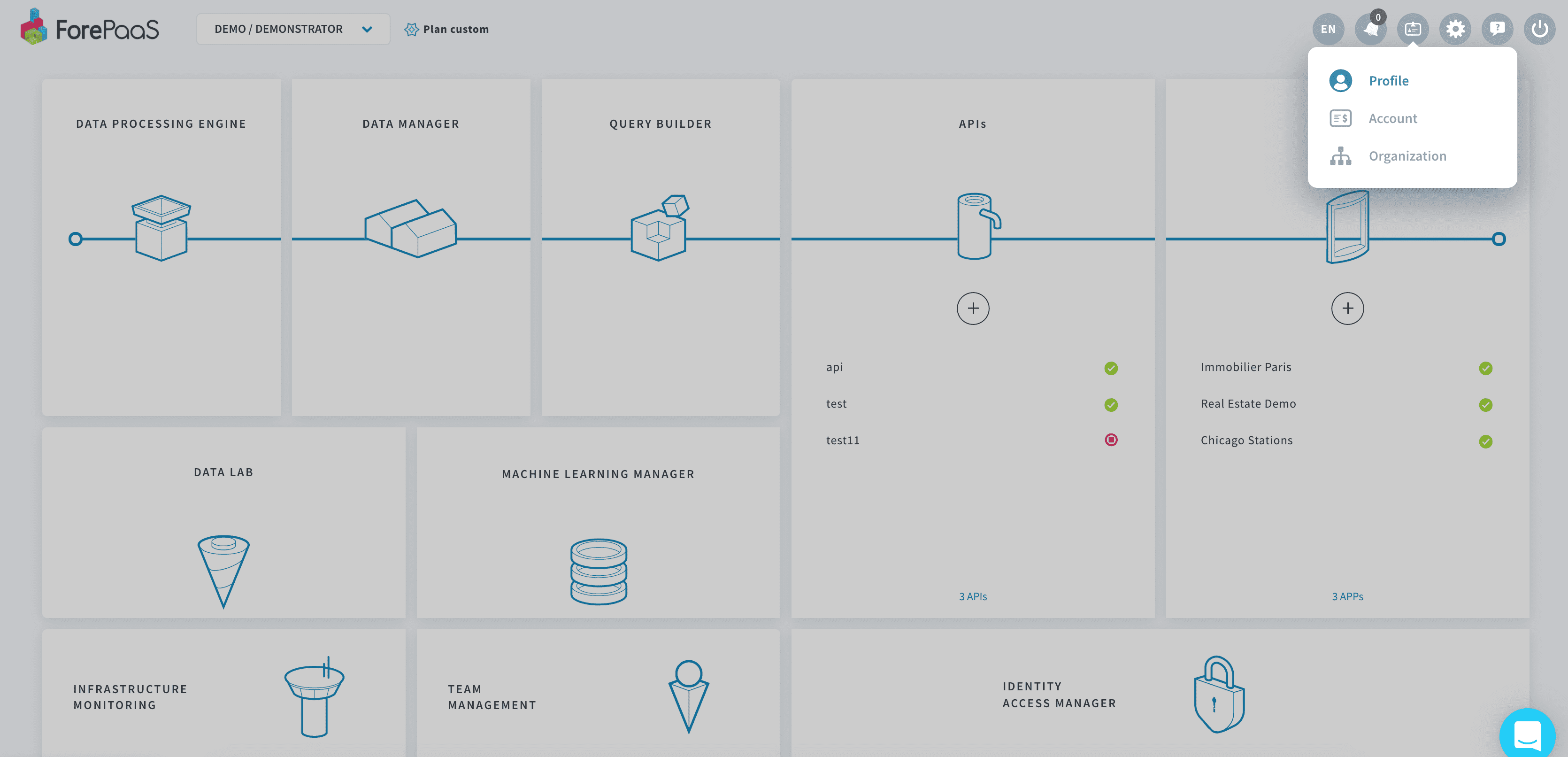
Task: Open the Data Manager warehouse icon
Action: 411,228
